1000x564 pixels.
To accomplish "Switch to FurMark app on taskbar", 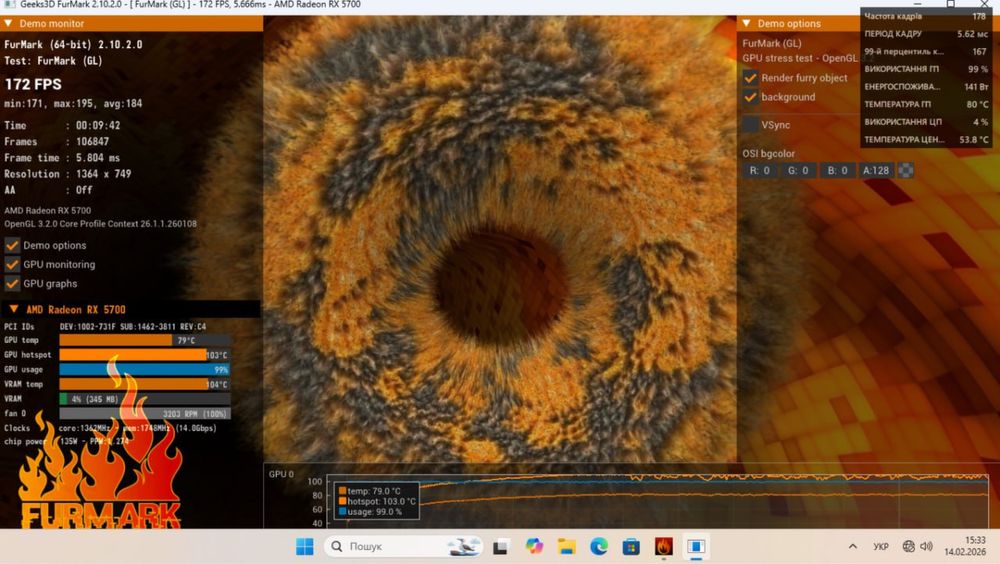I will pos(664,547).
